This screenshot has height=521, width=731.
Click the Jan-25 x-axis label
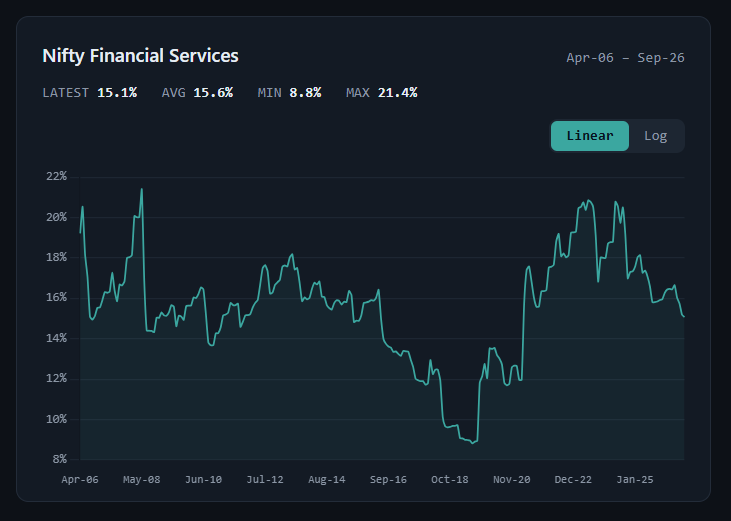635,480
